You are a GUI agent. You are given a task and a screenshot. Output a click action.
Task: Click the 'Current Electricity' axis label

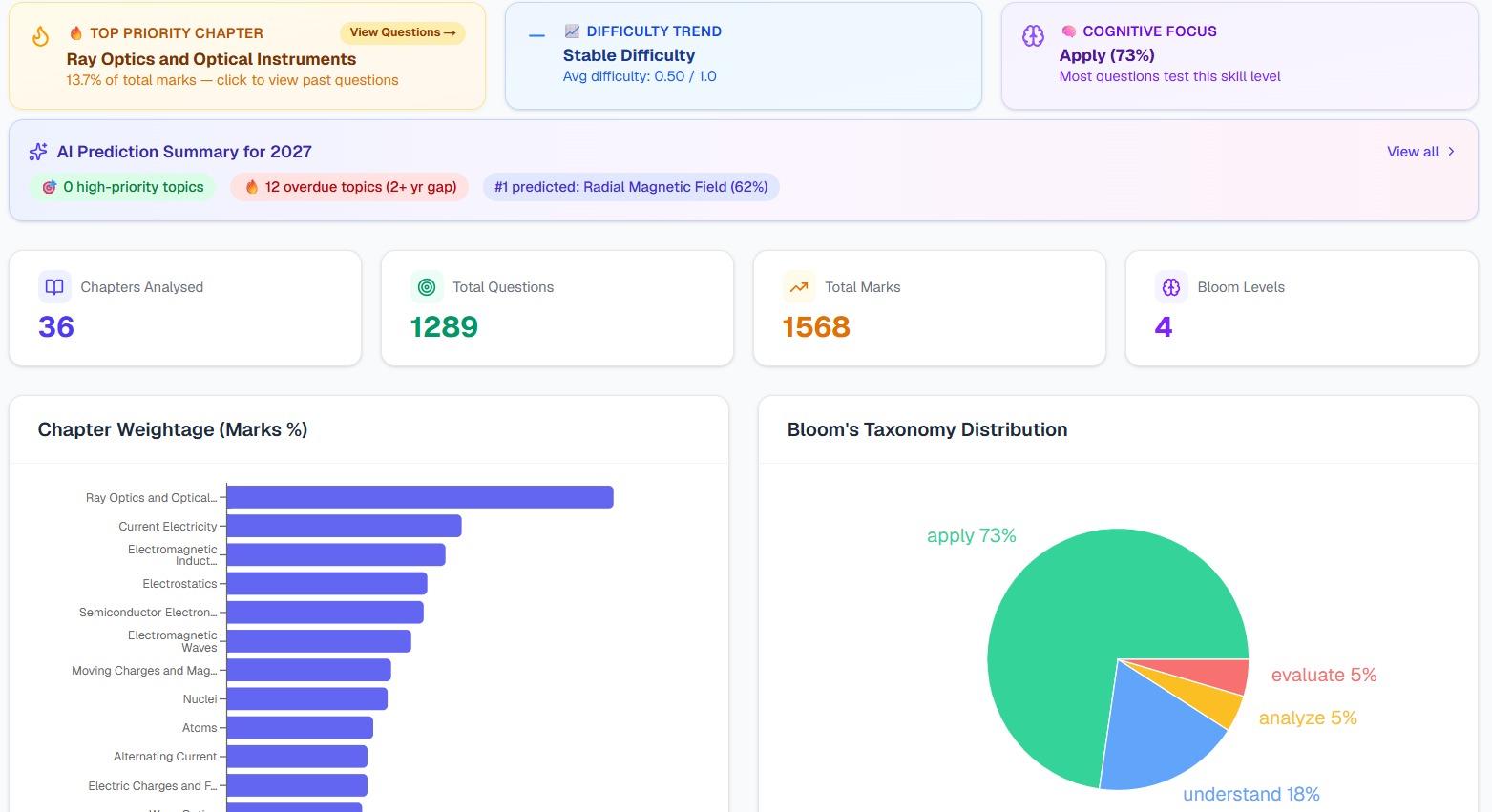click(x=168, y=527)
